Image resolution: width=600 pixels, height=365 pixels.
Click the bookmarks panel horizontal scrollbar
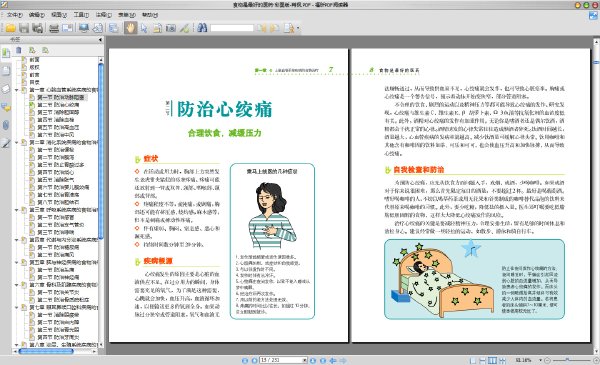(x=46, y=351)
